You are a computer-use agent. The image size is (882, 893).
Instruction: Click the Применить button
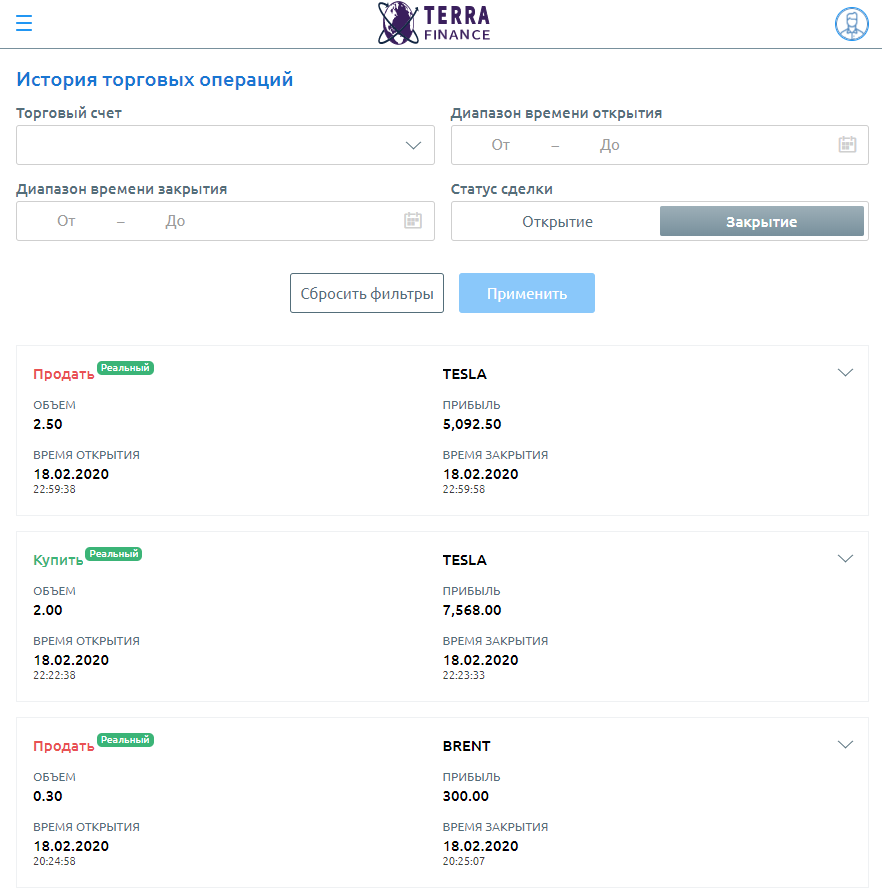point(527,293)
